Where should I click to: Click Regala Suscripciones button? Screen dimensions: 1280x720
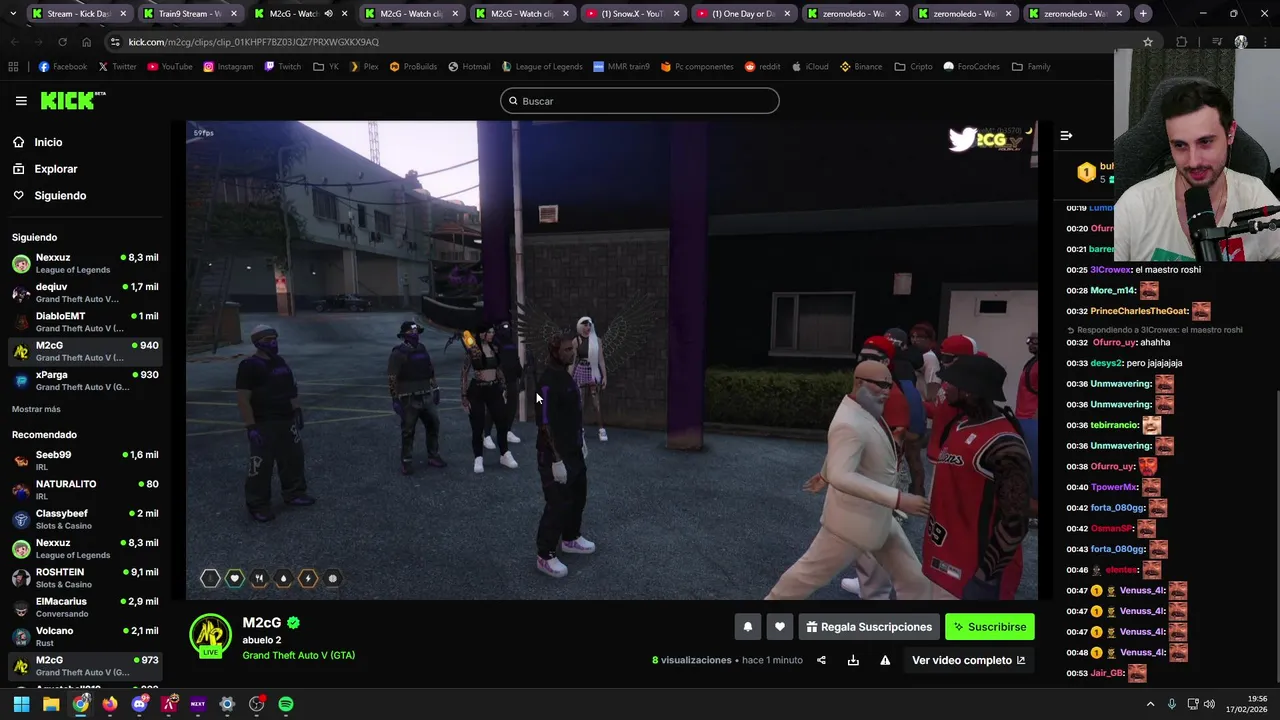tap(869, 627)
